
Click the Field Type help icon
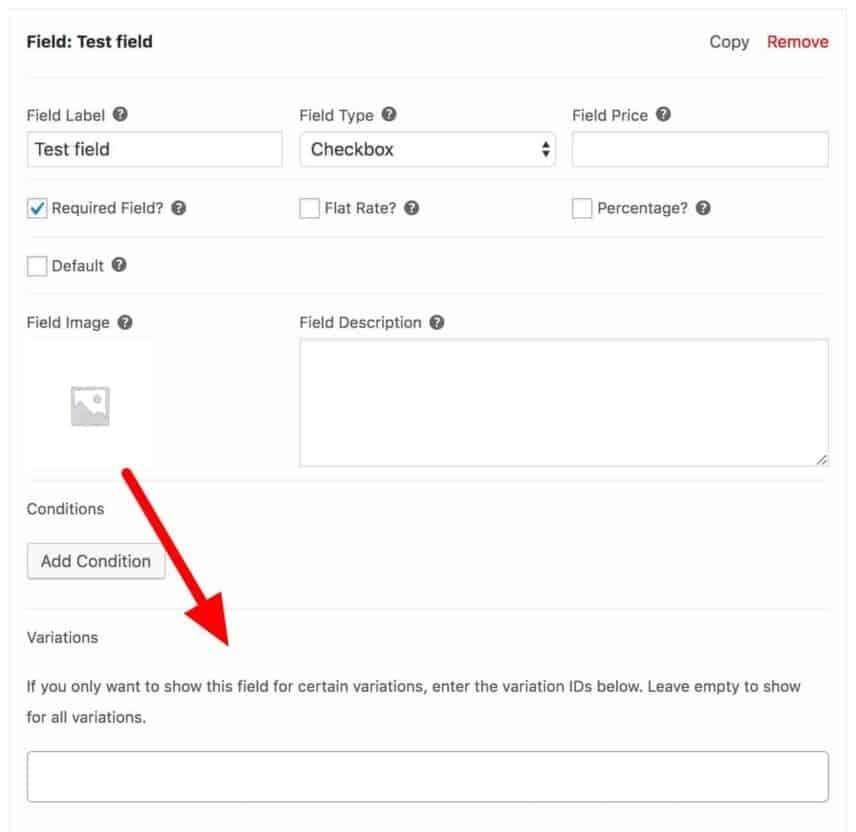[390, 115]
